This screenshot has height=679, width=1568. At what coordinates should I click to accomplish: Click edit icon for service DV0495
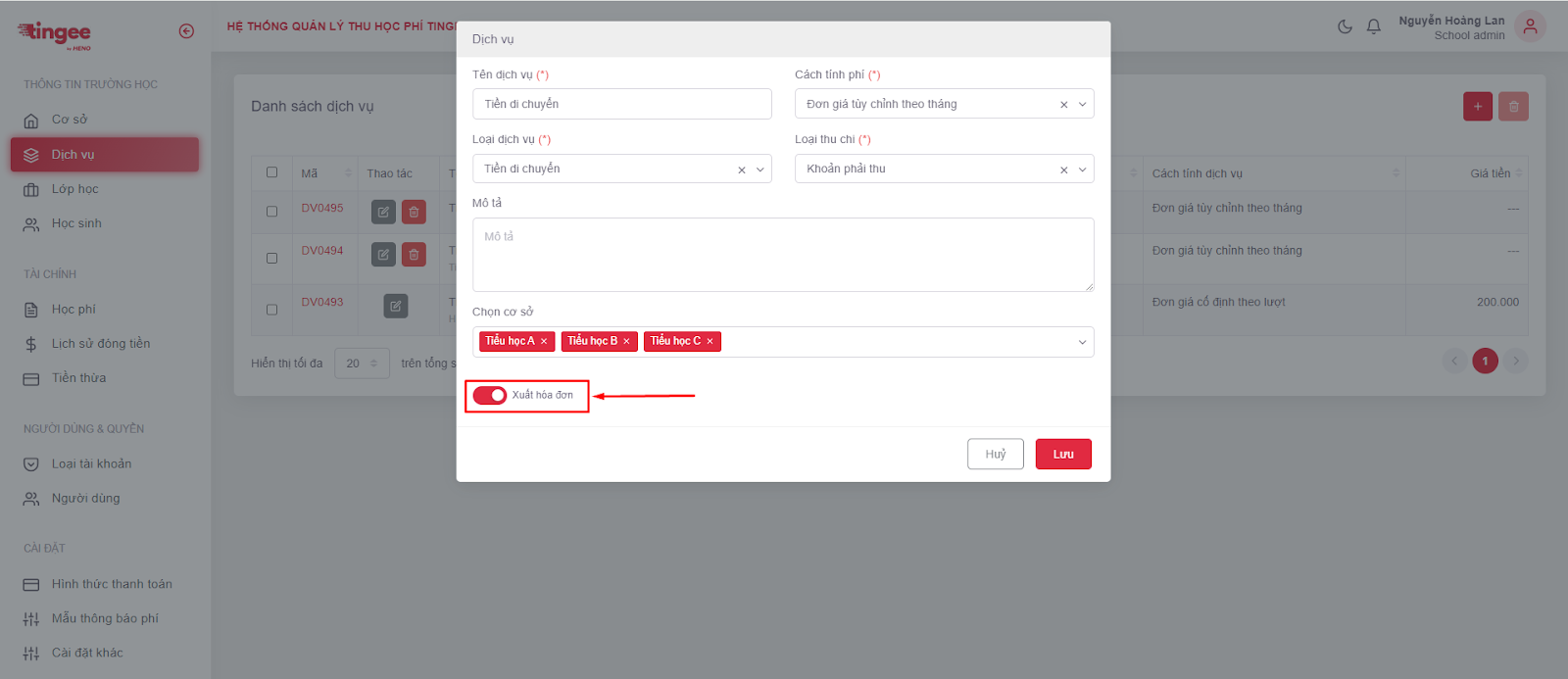pos(383,212)
